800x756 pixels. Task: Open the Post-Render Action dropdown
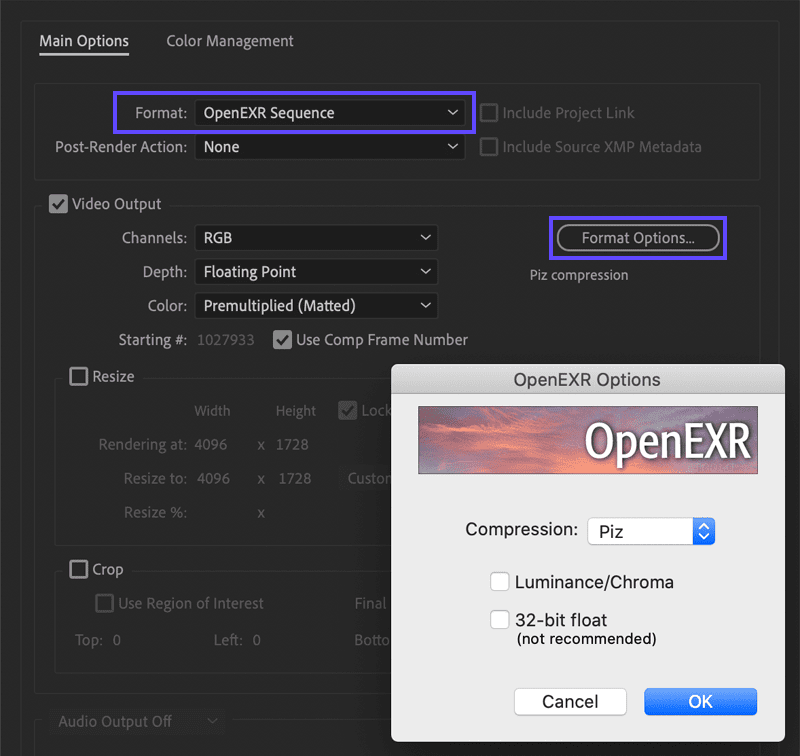pyautogui.click(x=330, y=146)
